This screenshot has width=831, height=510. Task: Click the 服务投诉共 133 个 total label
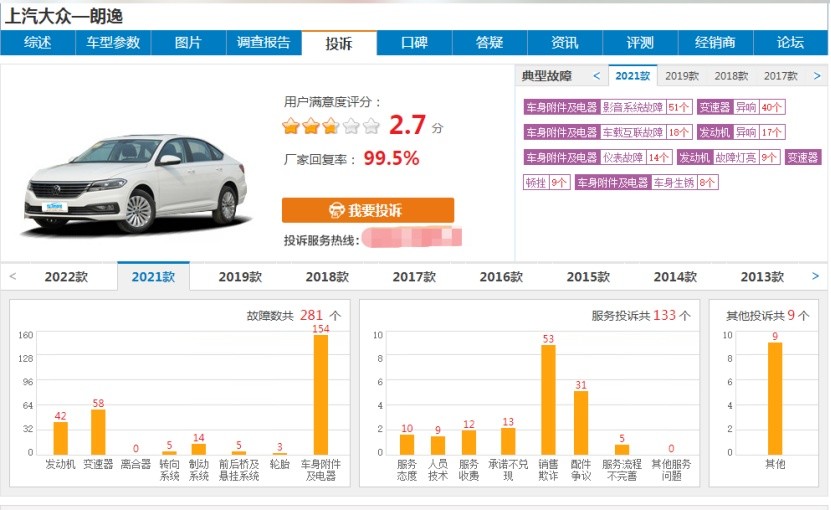point(641,315)
